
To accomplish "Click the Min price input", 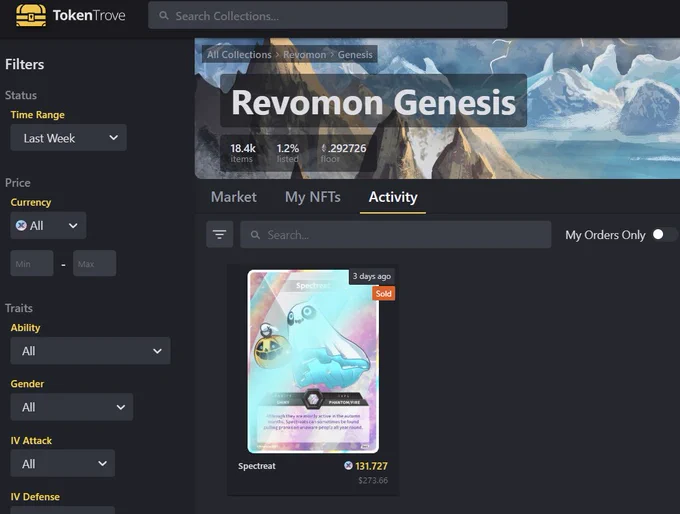I will point(32,263).
